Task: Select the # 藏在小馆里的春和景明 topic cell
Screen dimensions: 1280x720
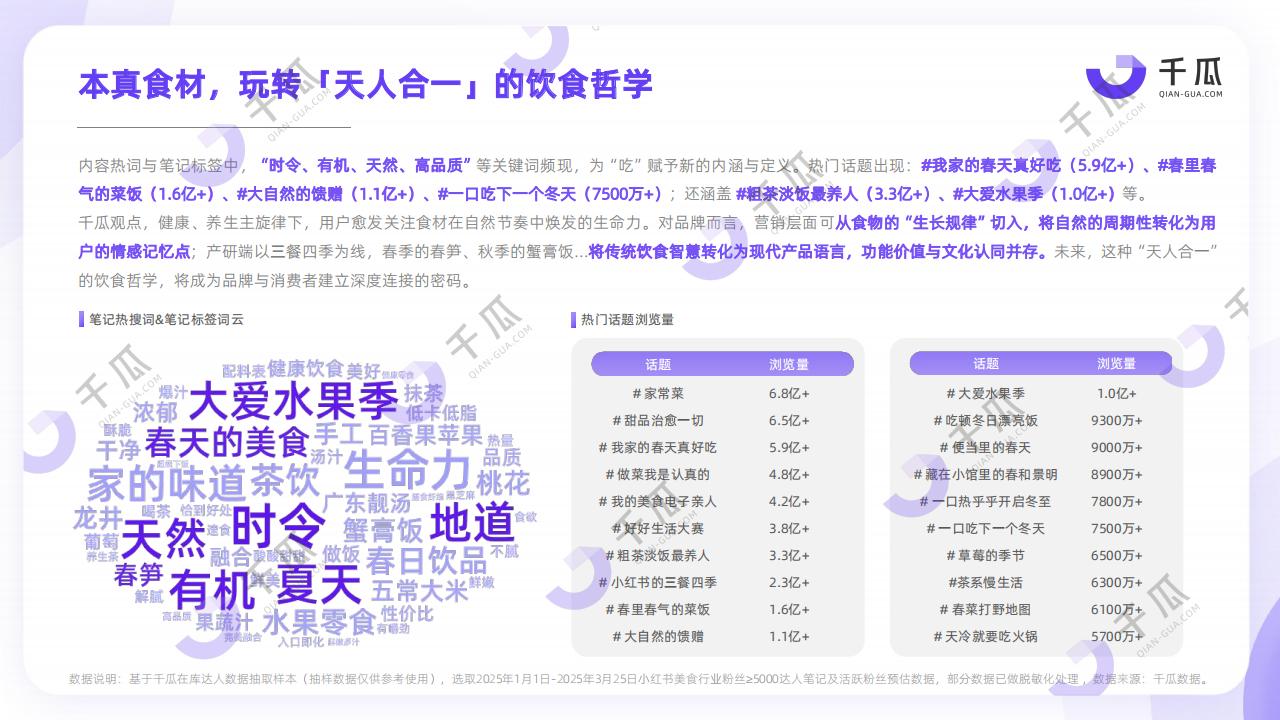Action: 986,475
